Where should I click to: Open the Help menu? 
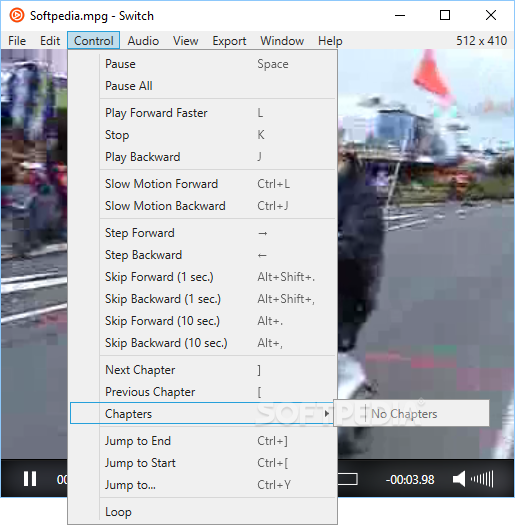tap(330, 41)
